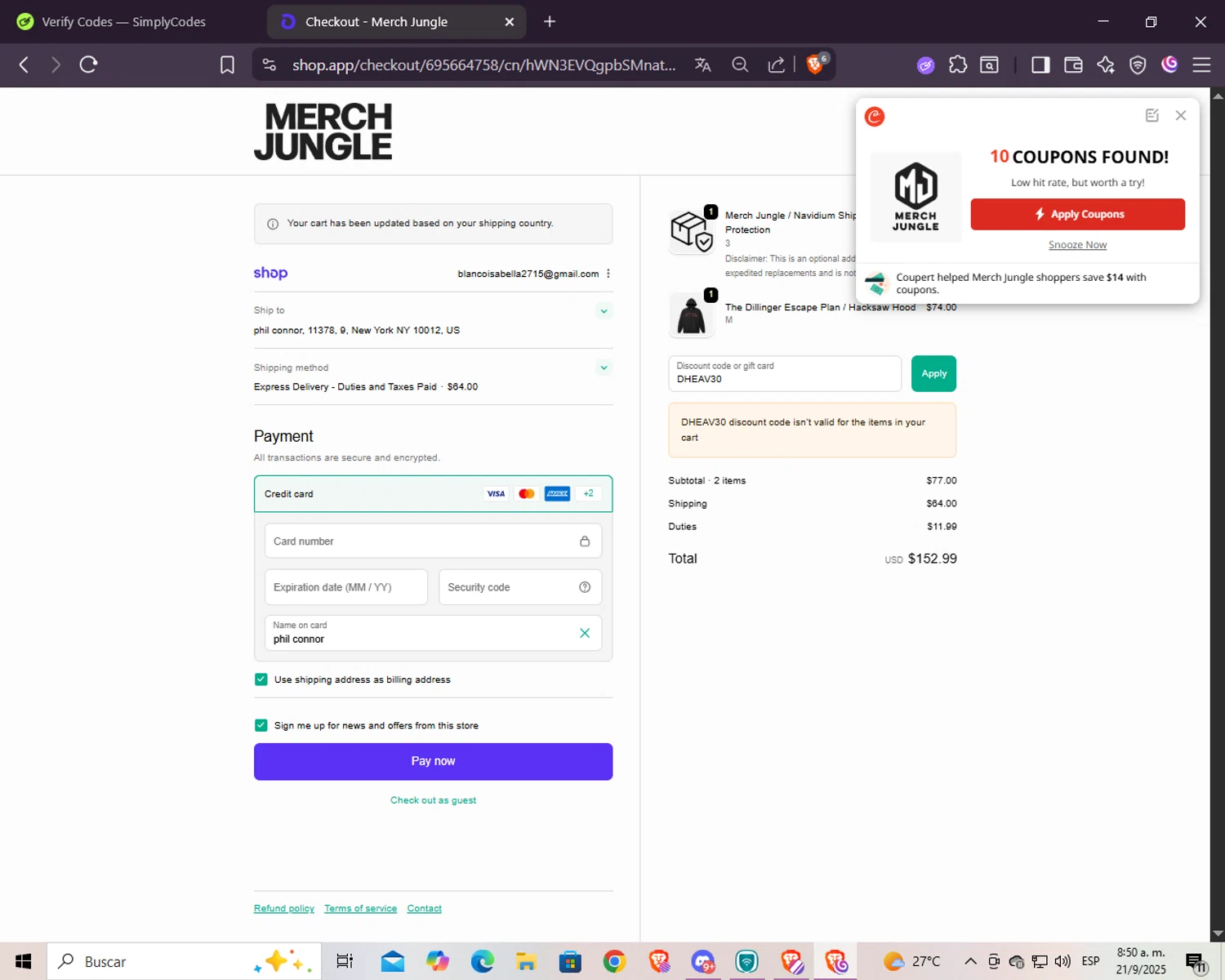Close the Checkout - Merch Jungle tab
The height and width of the screenshot is (980, 1225).
click(510, 21)
